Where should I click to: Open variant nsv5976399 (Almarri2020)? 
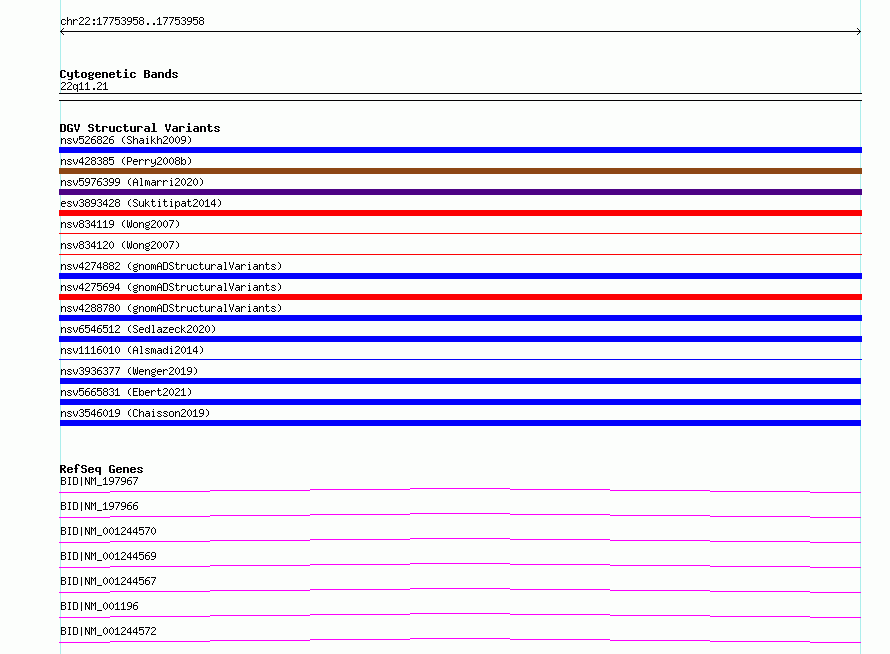(x=132, y=182)
